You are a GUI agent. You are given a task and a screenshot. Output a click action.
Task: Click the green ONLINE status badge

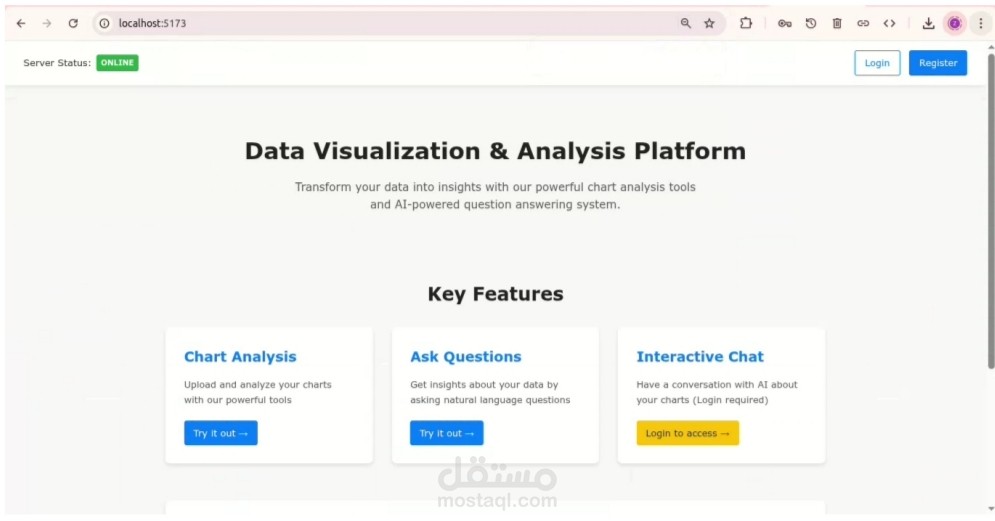(x=117, y=63)
